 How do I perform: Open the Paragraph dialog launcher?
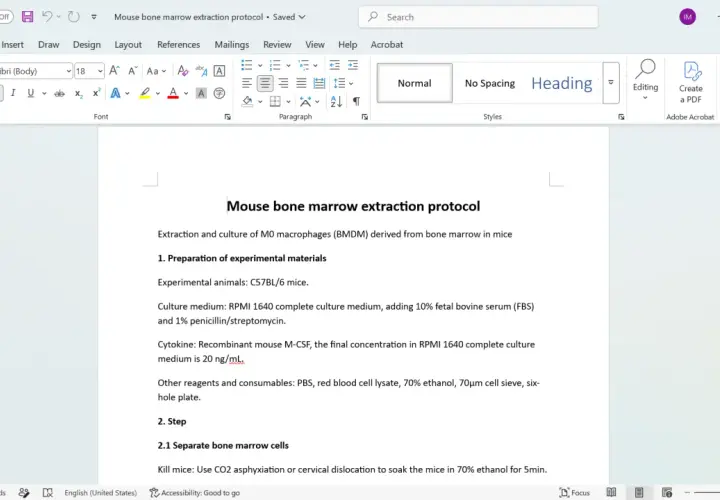point(365,117)
